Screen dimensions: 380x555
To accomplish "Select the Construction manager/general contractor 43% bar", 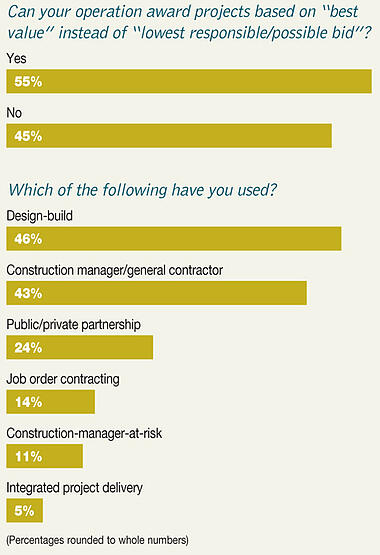I will (x=156, y=293).
